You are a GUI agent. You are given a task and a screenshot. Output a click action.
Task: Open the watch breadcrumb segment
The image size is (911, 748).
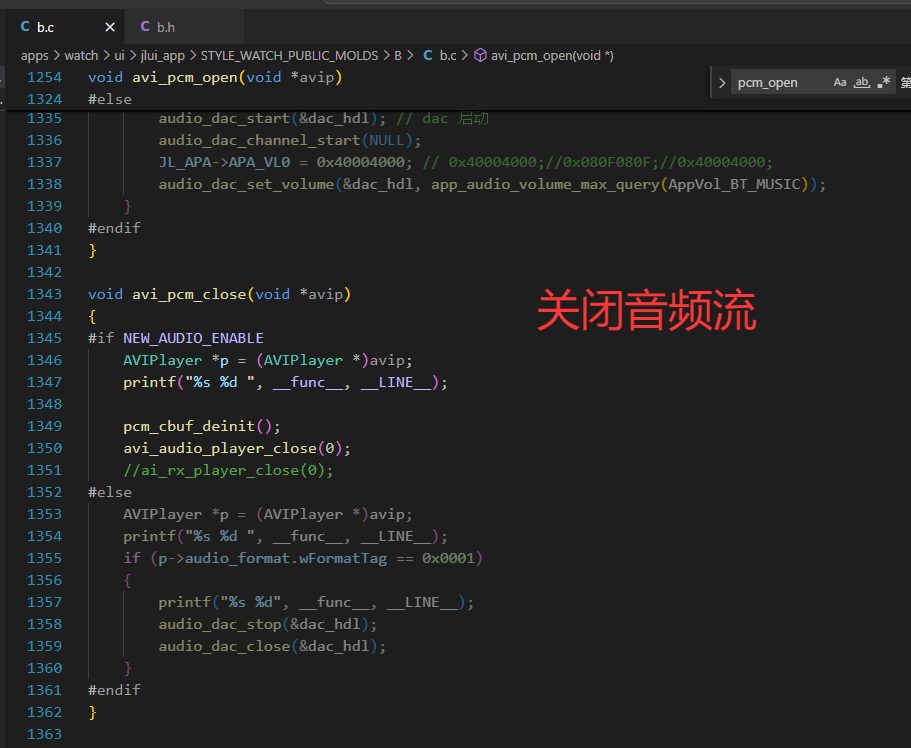click(x=81, y=56)
